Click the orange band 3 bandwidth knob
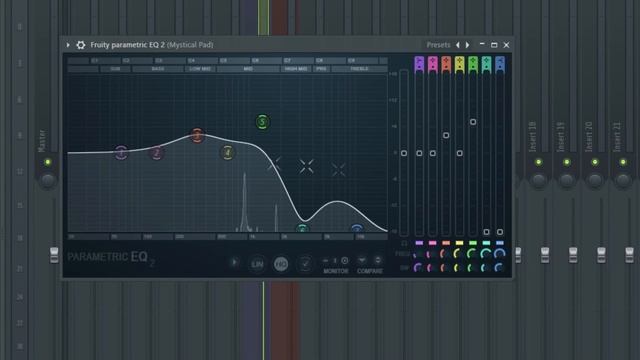640x360 pixels. click(x=445, y=268)
